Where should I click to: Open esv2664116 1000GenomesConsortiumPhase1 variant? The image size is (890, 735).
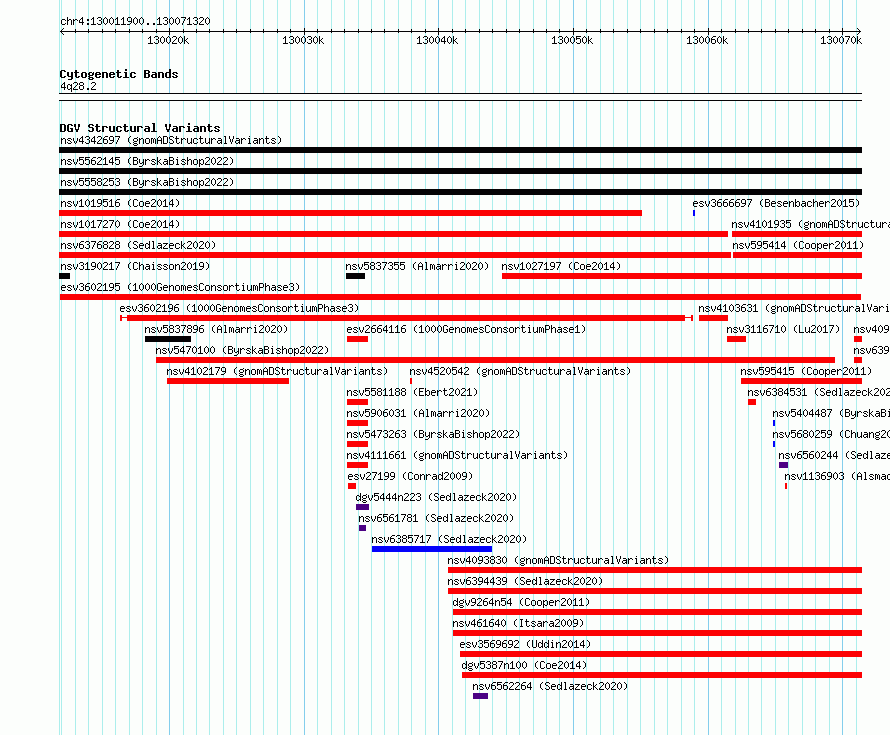[x=466, y=329]
